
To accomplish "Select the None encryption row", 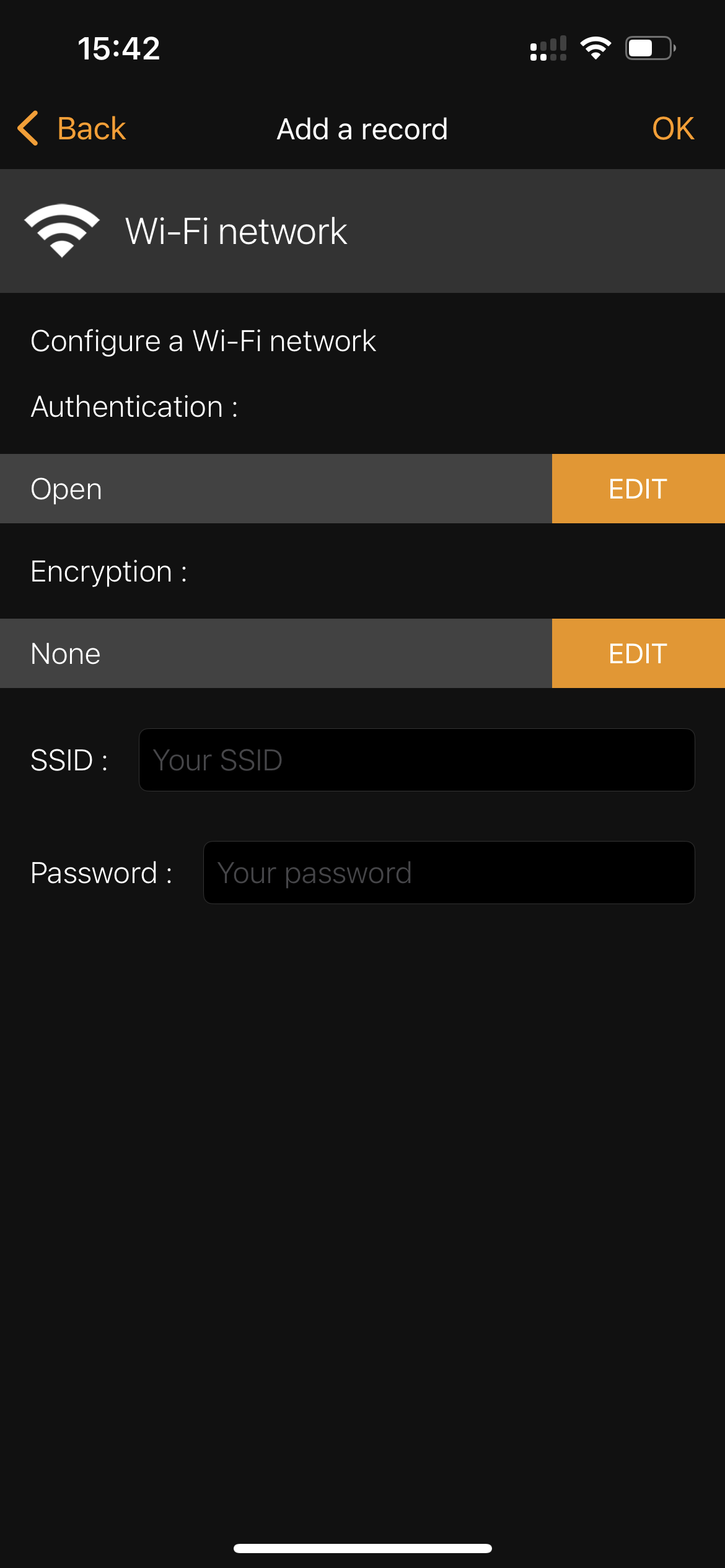I will click(276, 653).
